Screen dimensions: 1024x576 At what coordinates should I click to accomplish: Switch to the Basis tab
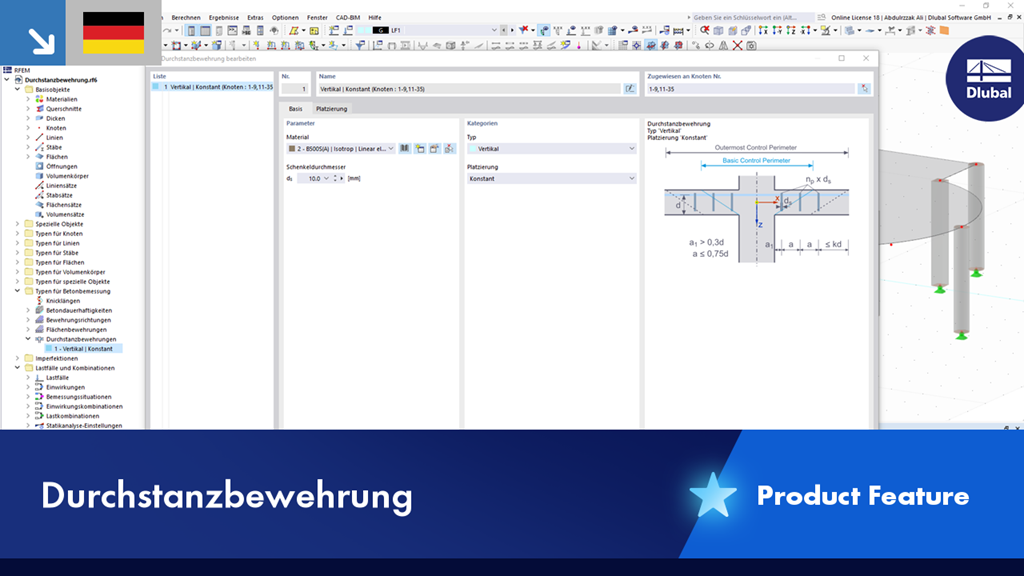[295, 109]
